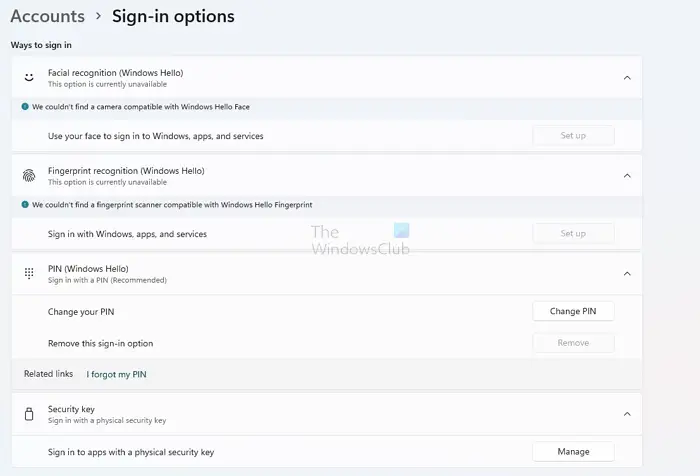
Task: Open the 'I forgot my PIN' link
Action: 117,374
